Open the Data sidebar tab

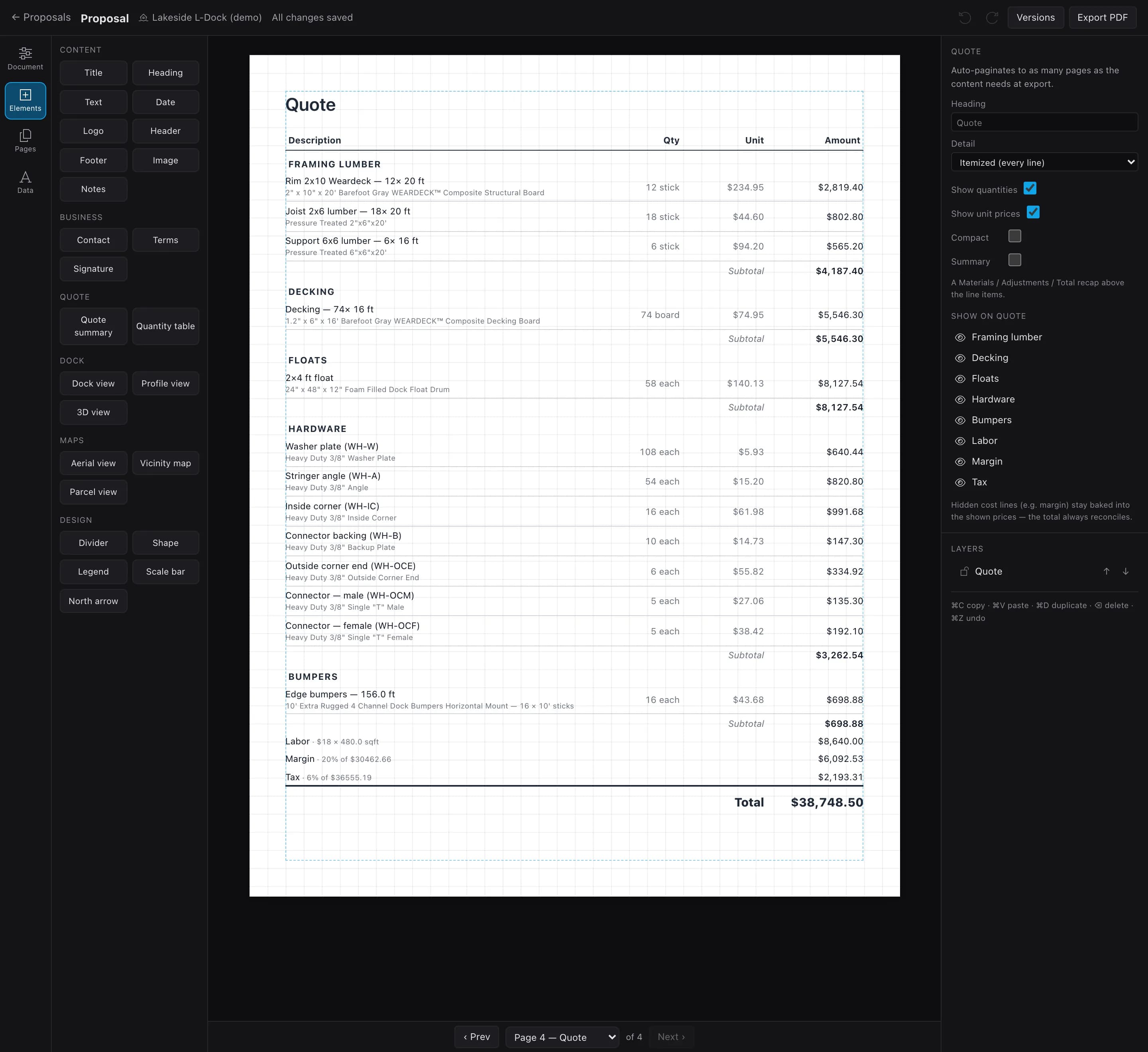pyautogui.click(x=25, y=183)
